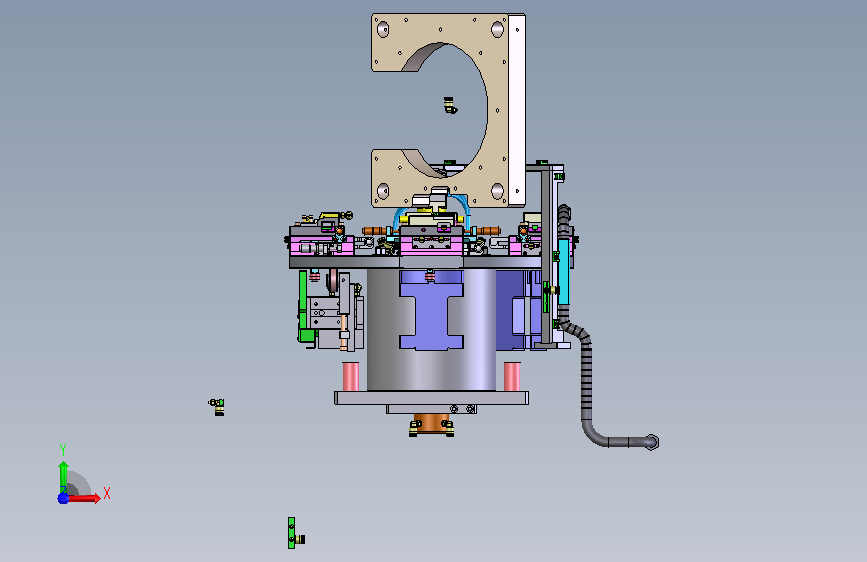Select the right pink support pillar
Image resolution: width=867 pixels, height=562 pixels.
click(512, 376)
